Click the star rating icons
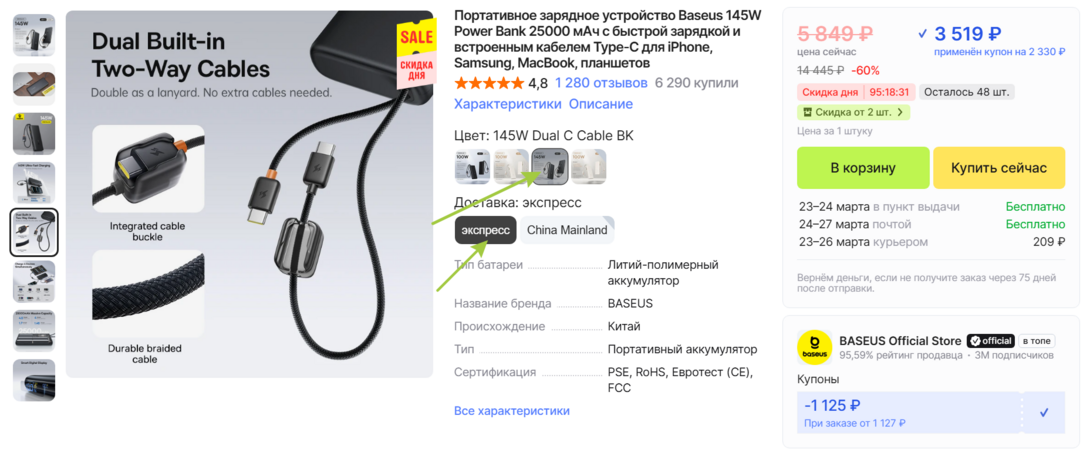Screen dimensions: 1090x463 point(489,83)
